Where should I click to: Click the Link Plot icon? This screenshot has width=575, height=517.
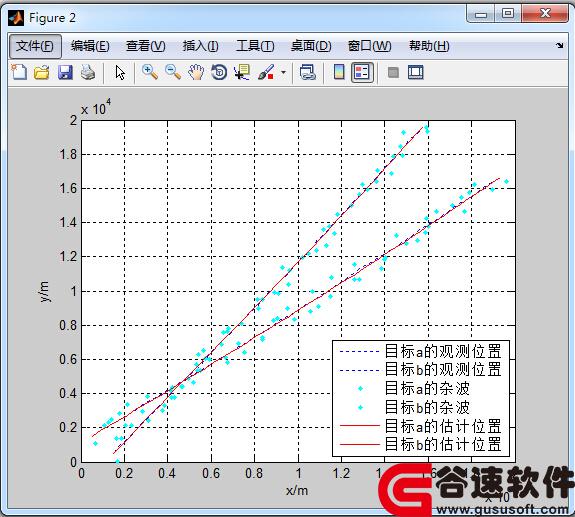coord(307,72)
